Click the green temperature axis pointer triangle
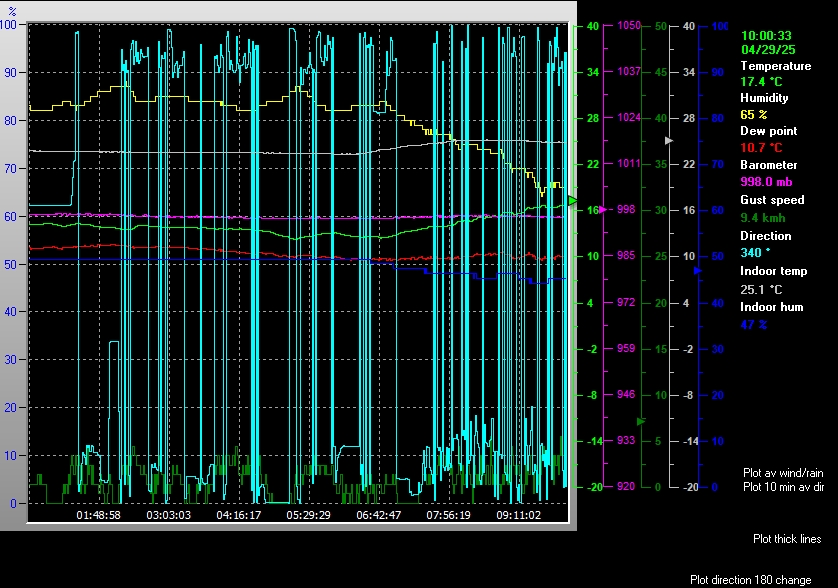Viewport: 838px width, 588px height. tap(572, 201)
